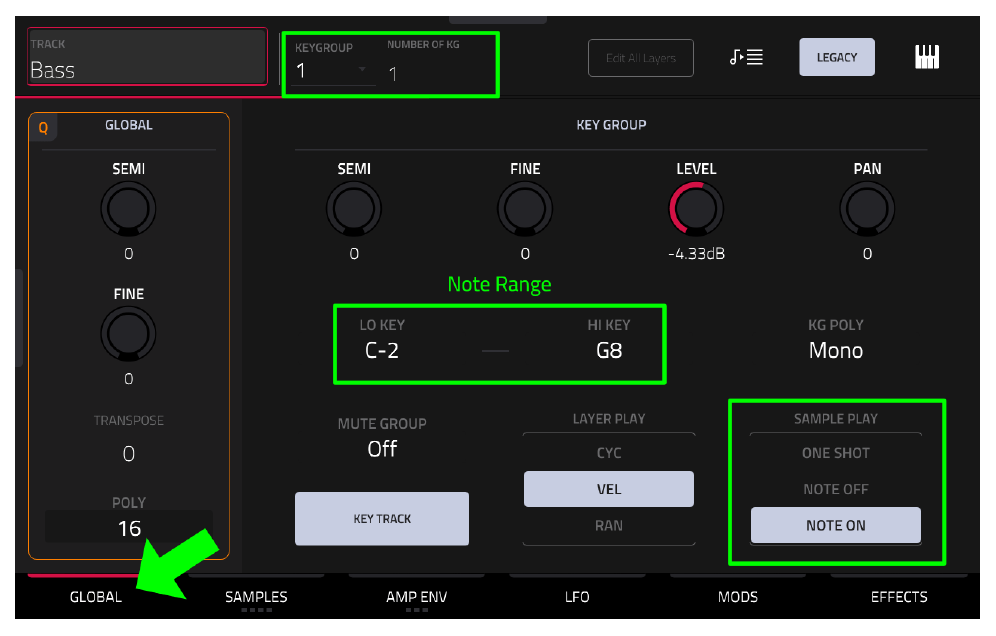Switch to the EFFECTS tab

(x=899, y=597)
